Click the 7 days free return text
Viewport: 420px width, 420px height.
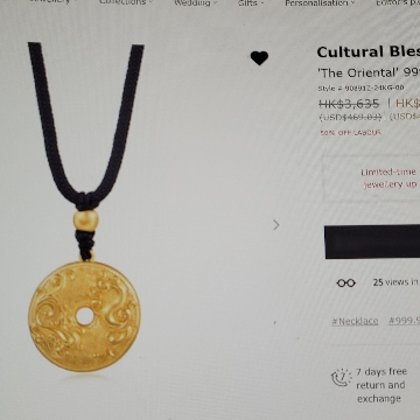(x=381, y=385)
